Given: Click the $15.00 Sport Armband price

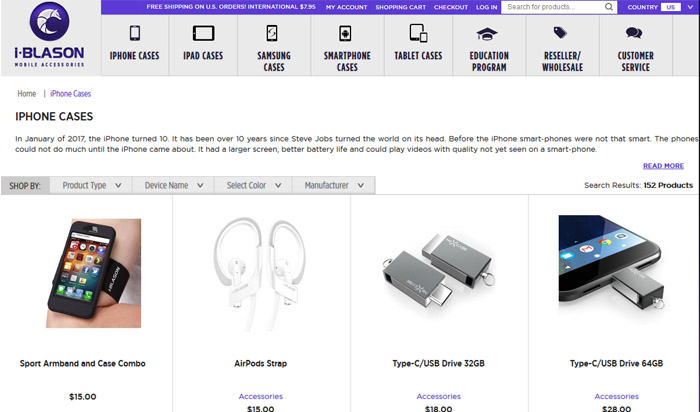Looking at the screenshot, I should point(83,396).
